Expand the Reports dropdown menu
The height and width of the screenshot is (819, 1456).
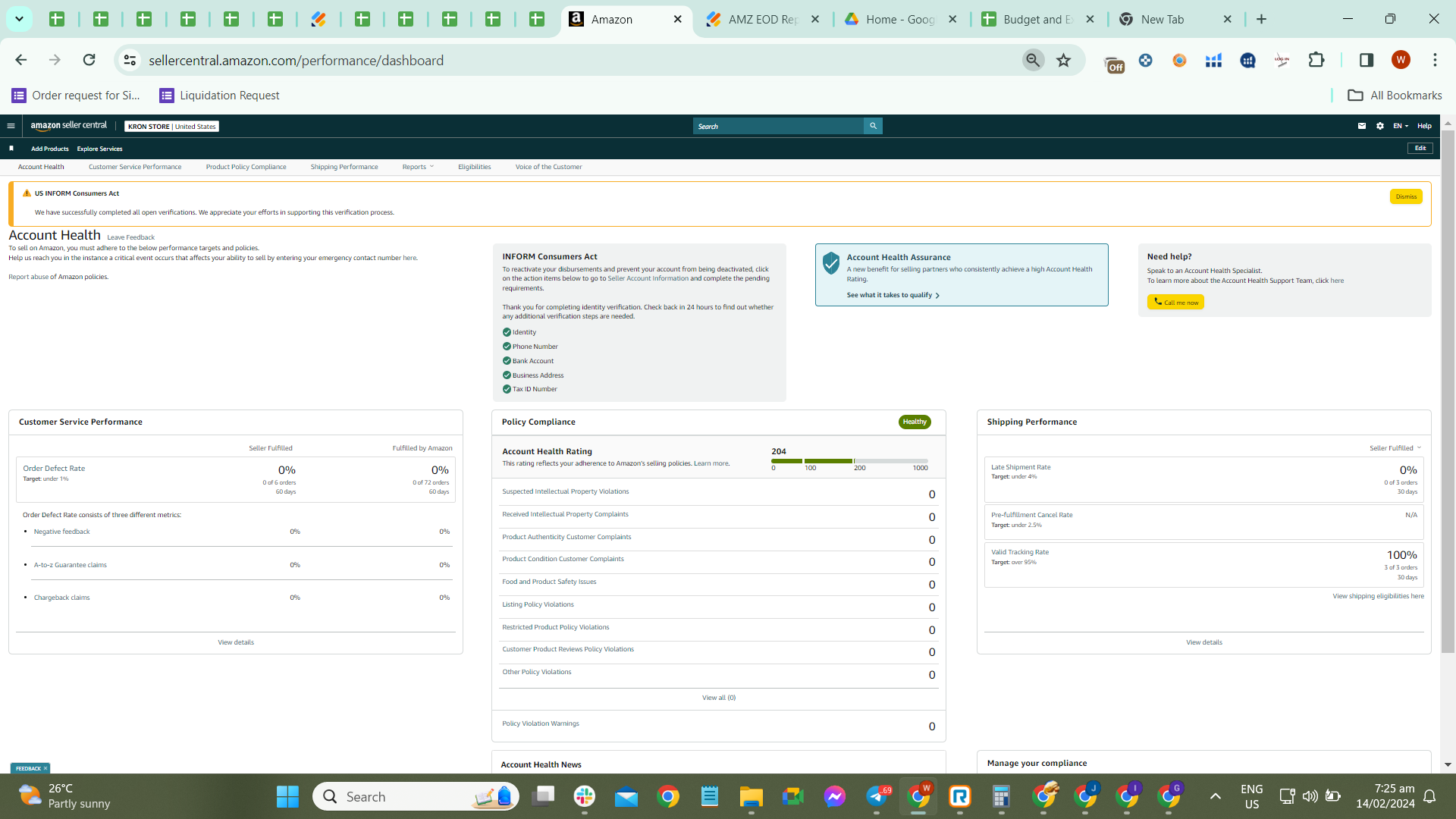(x=418, y=167)
